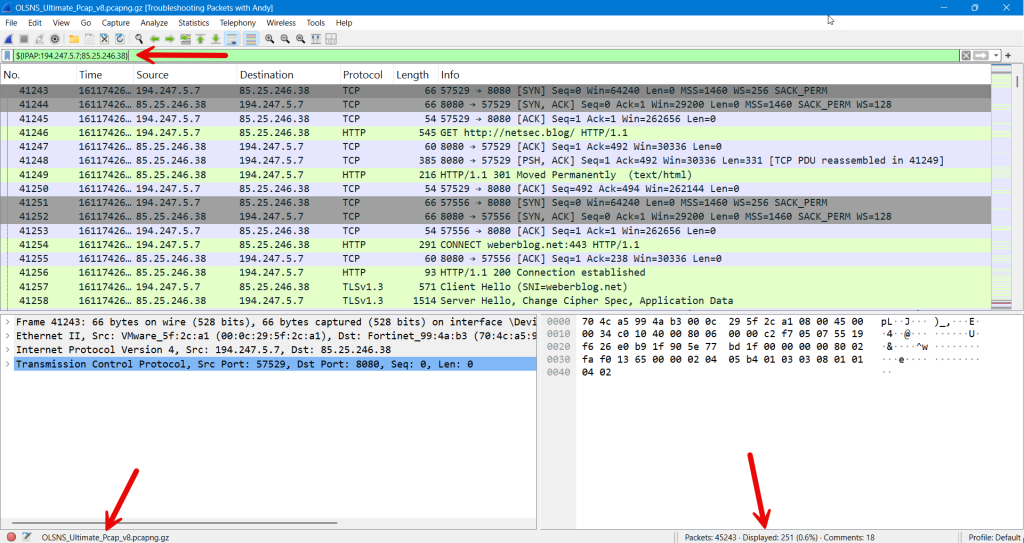Open the Statistics menu

tap(193, 22)
